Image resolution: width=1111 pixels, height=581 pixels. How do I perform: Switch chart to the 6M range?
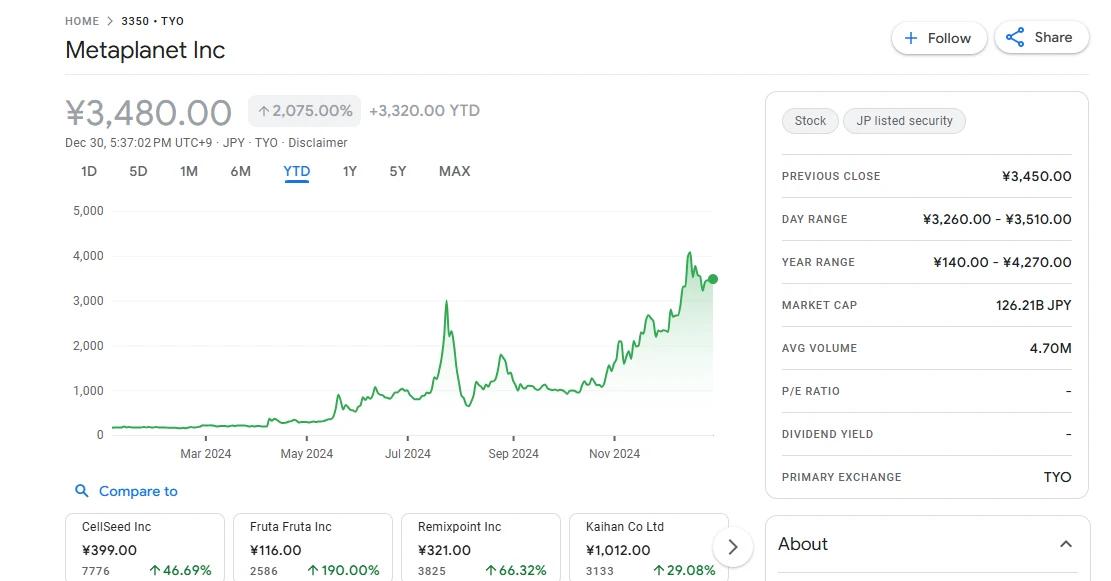241,171
